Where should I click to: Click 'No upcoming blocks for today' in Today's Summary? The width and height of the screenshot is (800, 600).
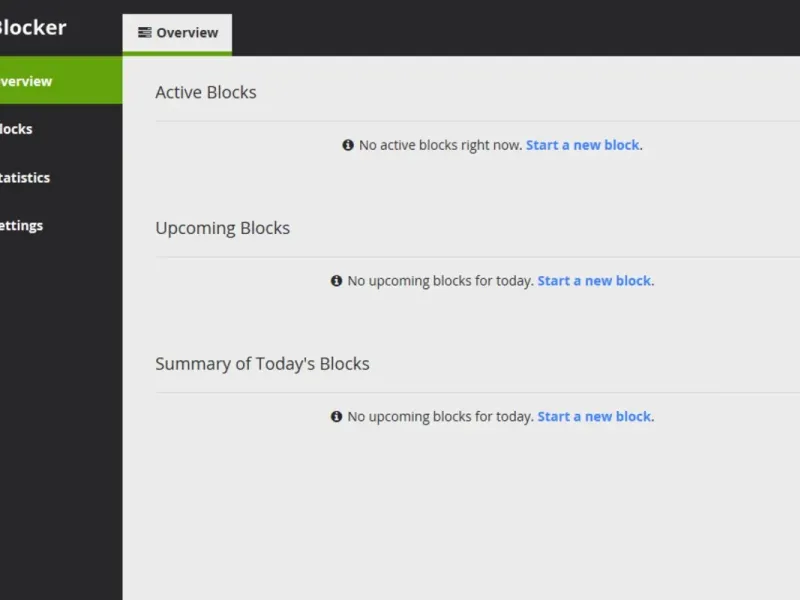click(x=440, y=417)
